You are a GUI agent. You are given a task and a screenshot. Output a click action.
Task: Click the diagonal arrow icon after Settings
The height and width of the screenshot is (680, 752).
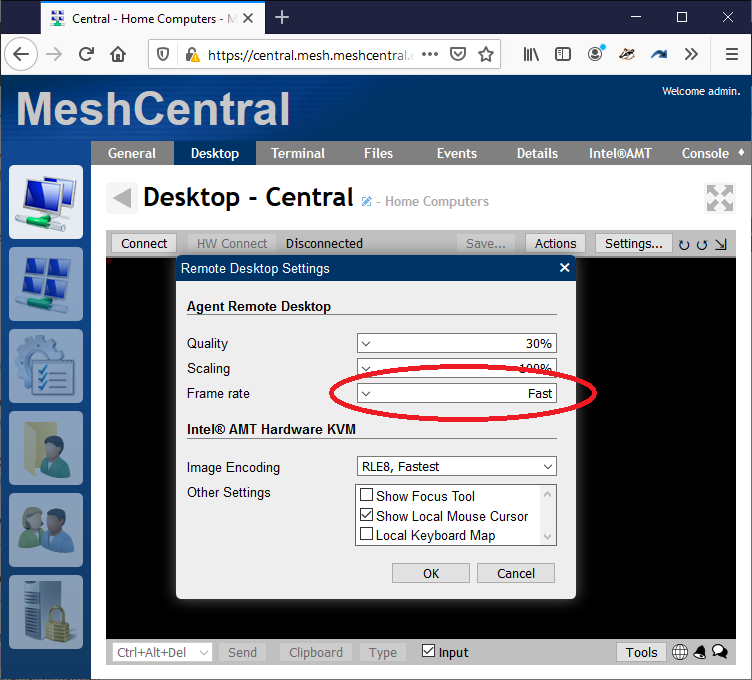tap(721, 245)
